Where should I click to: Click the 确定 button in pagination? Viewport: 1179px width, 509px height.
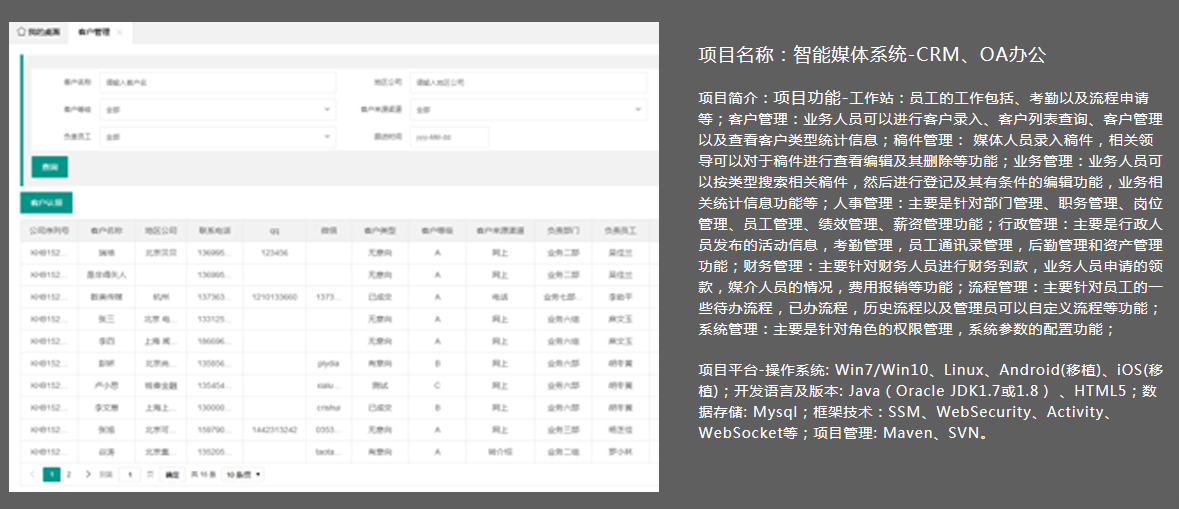(172, 474)
